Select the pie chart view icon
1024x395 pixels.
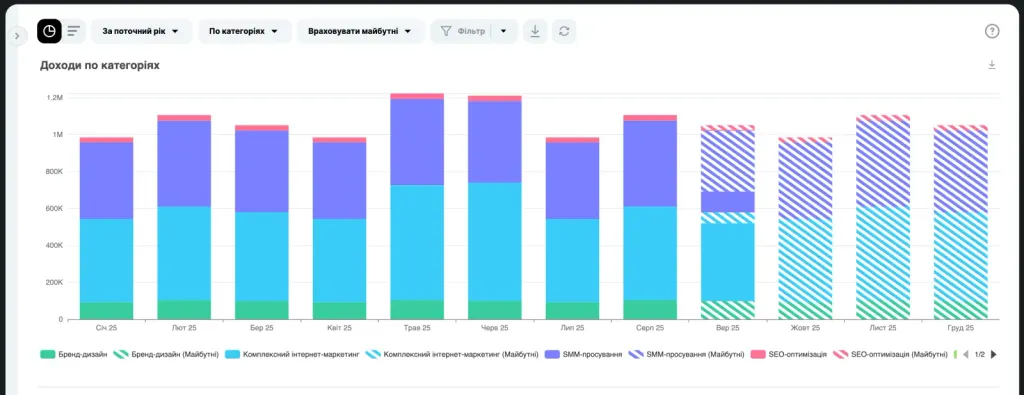pos(49,31)
